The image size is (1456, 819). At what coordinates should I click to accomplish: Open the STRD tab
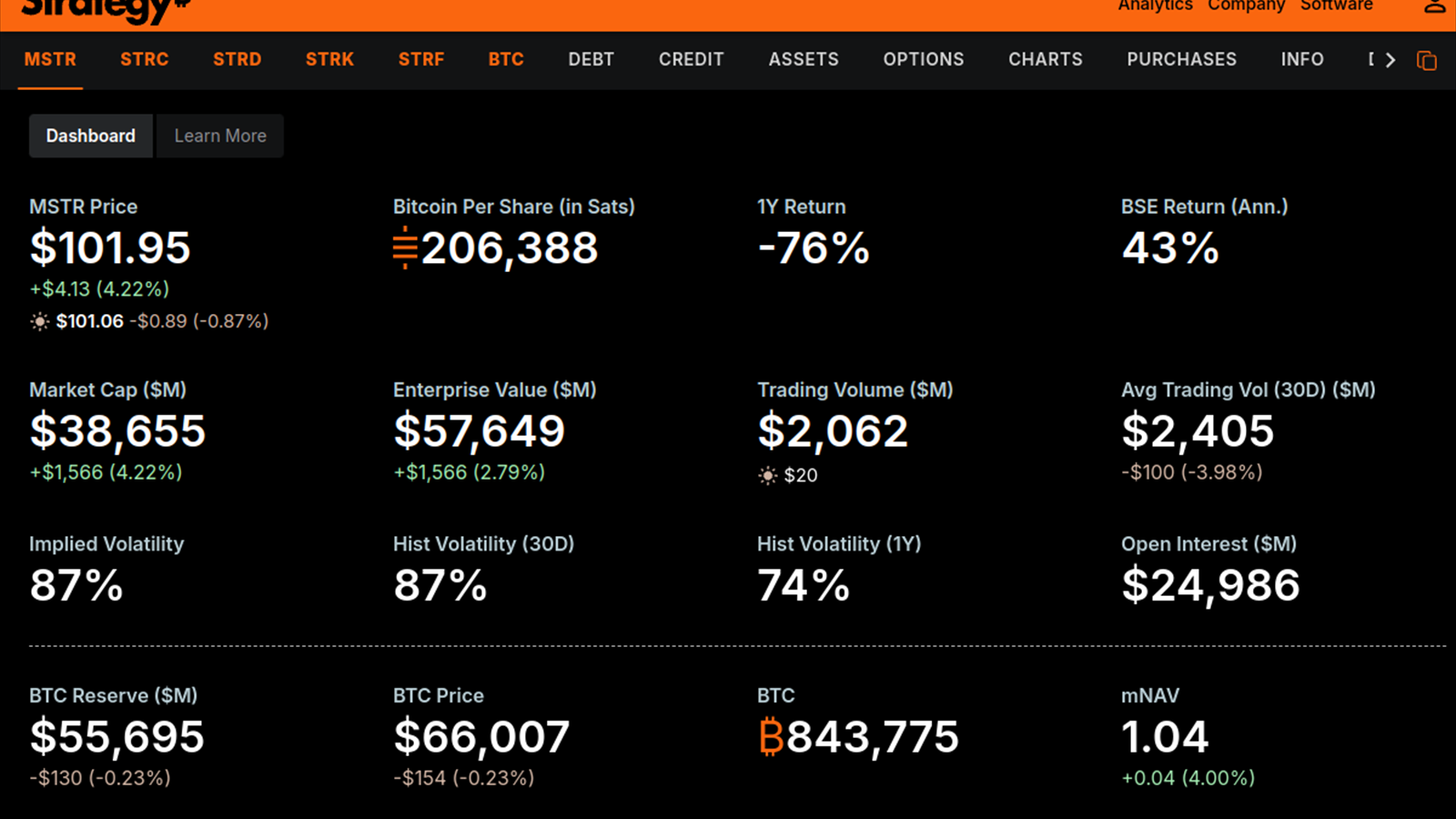pos(238,59)
